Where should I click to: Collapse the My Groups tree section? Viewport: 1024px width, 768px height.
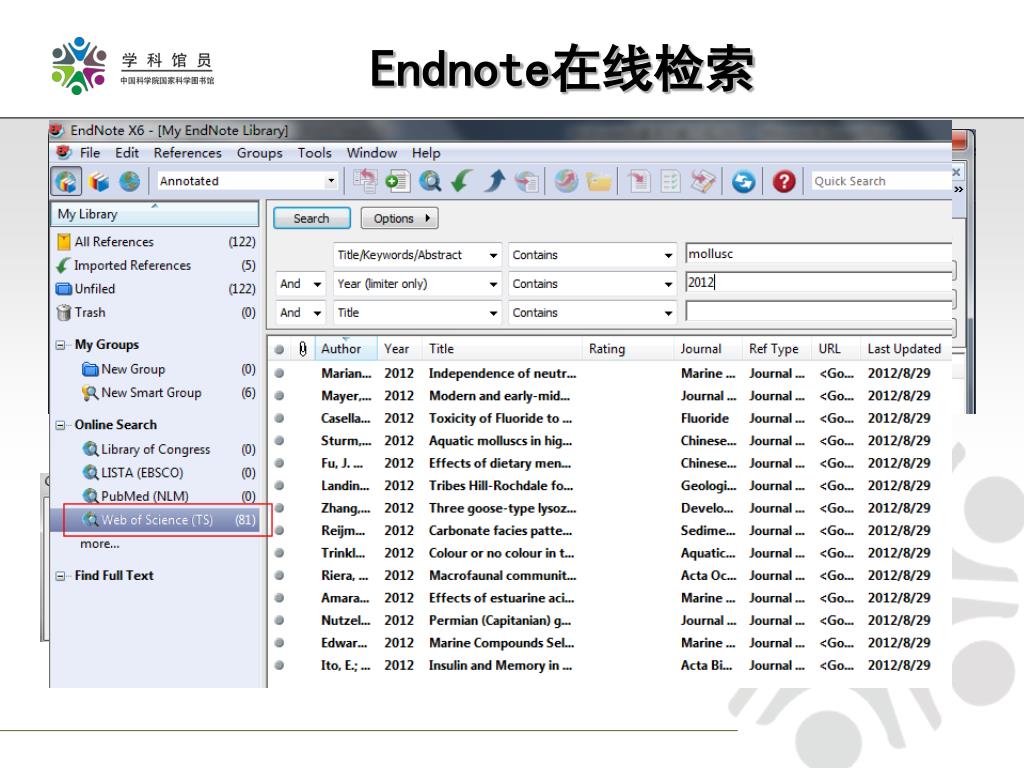[61, 345]
